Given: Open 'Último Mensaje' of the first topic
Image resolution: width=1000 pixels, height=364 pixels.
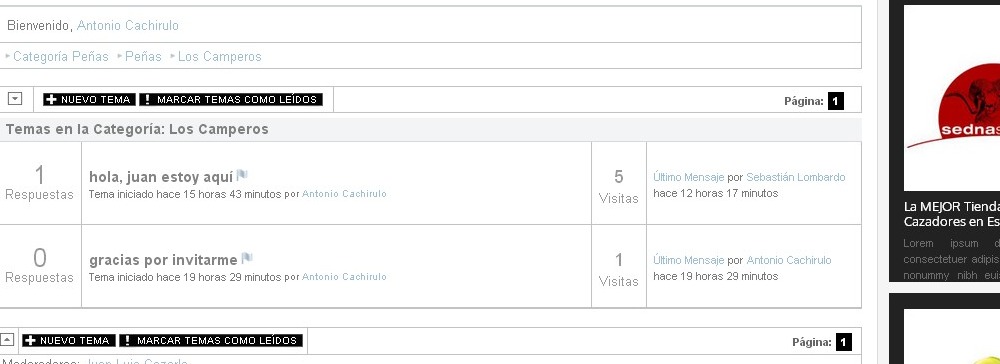Looking at the screenshot, I should point(688,177).
